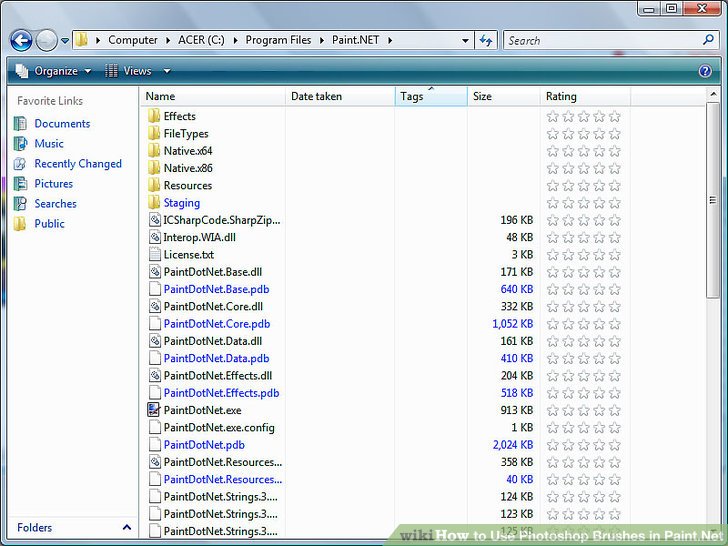728x546 pixels.
Task: Select the PaintDotNet.exe application icon
Action: pos(154,410)
